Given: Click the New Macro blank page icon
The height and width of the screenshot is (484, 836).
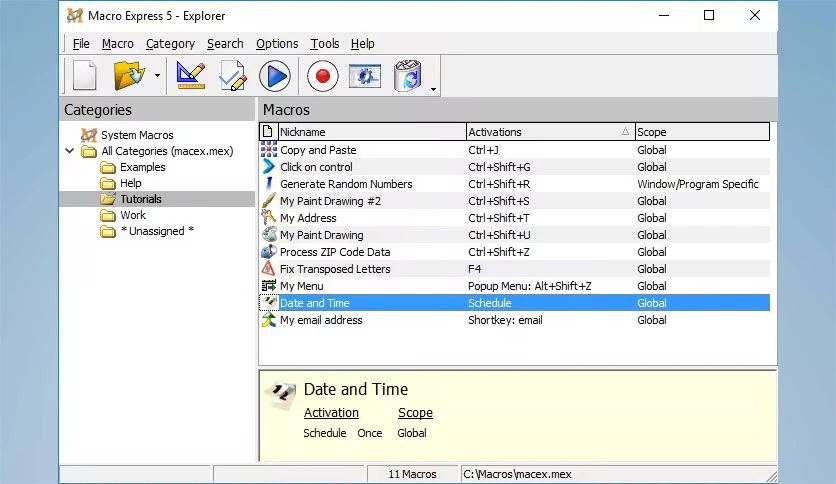Looking at the screenshot, I should pyautogui.click(x=84, y=76).
